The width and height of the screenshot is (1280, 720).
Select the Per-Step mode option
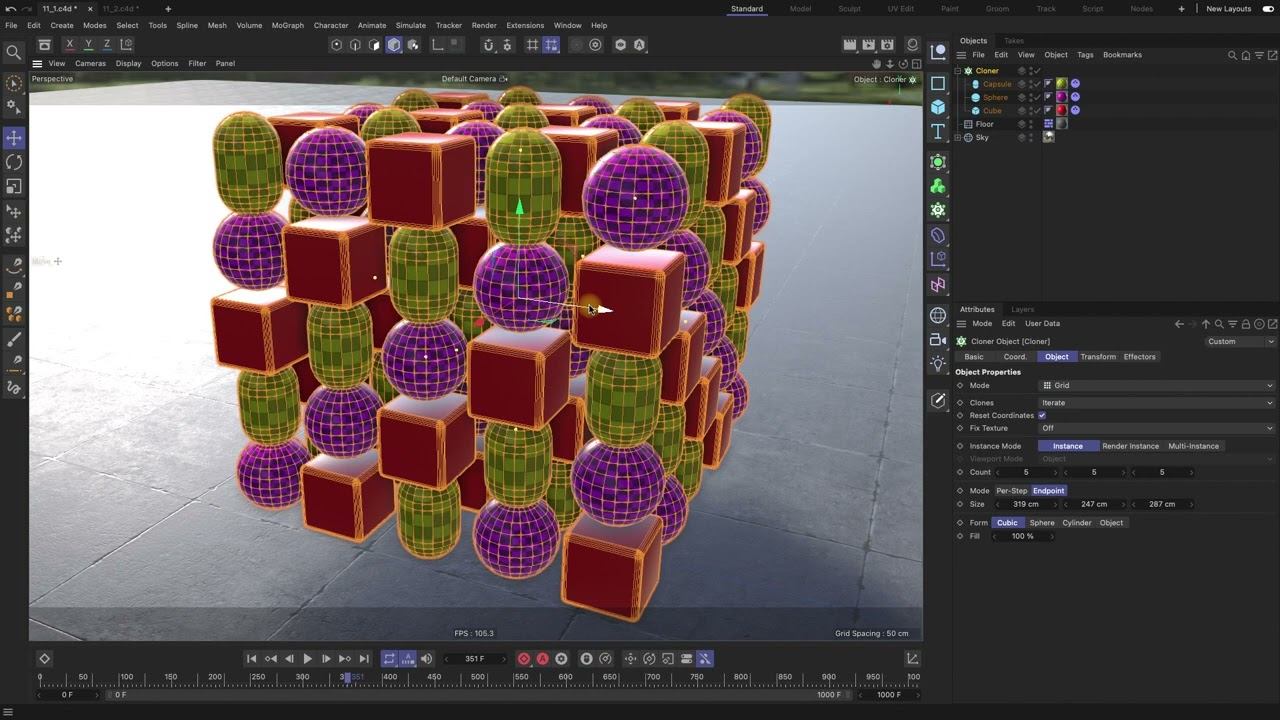click(x=1011, y=491)
